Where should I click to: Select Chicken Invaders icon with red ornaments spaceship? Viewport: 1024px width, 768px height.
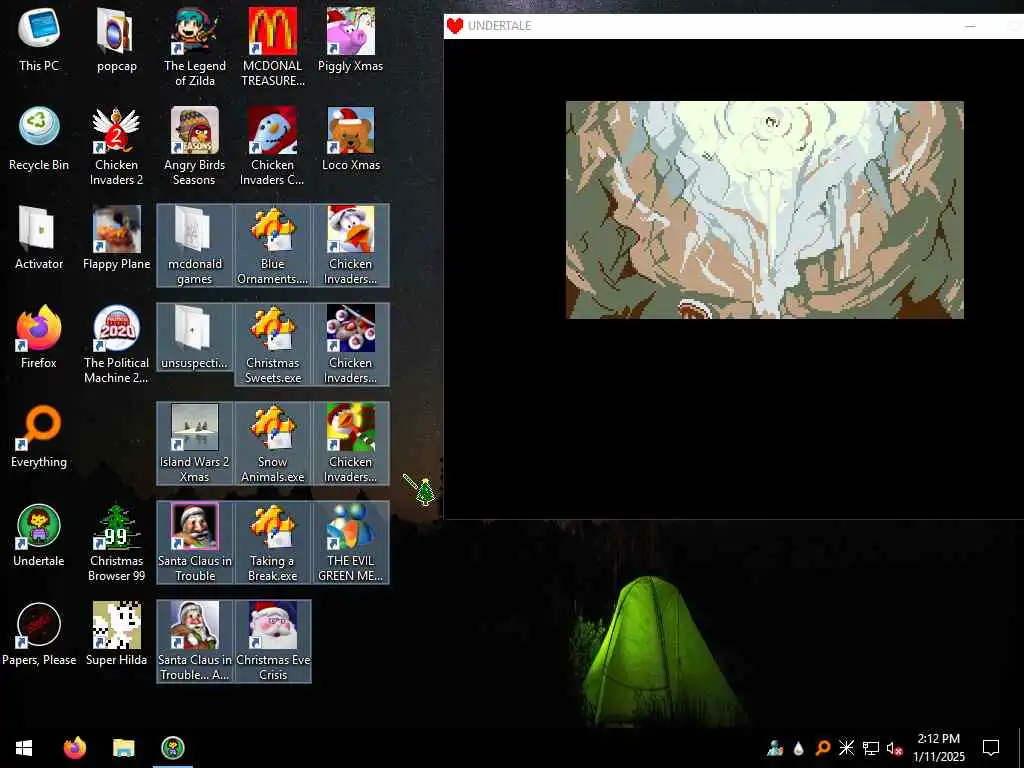tap(351, 345)
